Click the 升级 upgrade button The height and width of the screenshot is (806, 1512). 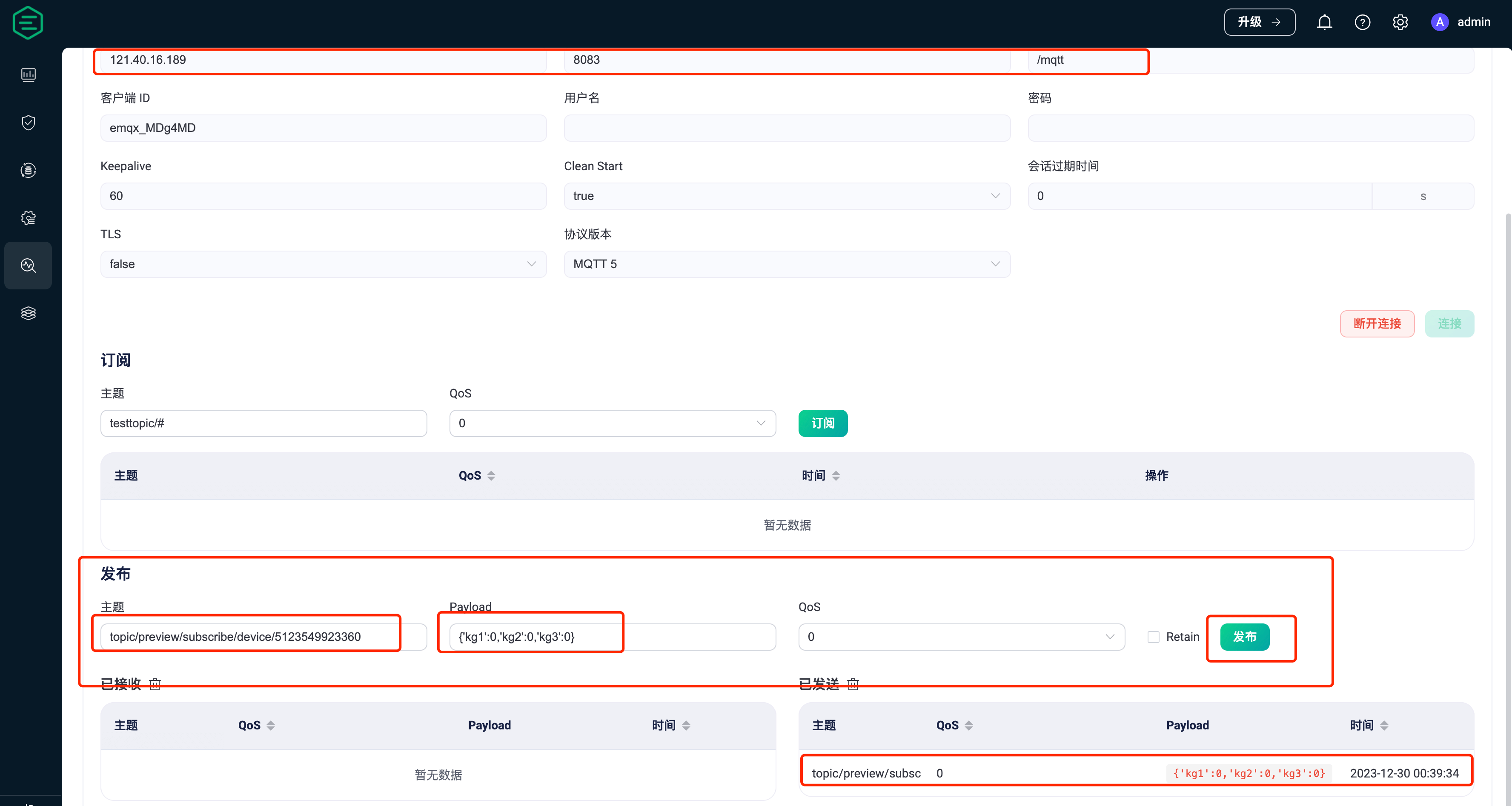tap(1259, 22)
